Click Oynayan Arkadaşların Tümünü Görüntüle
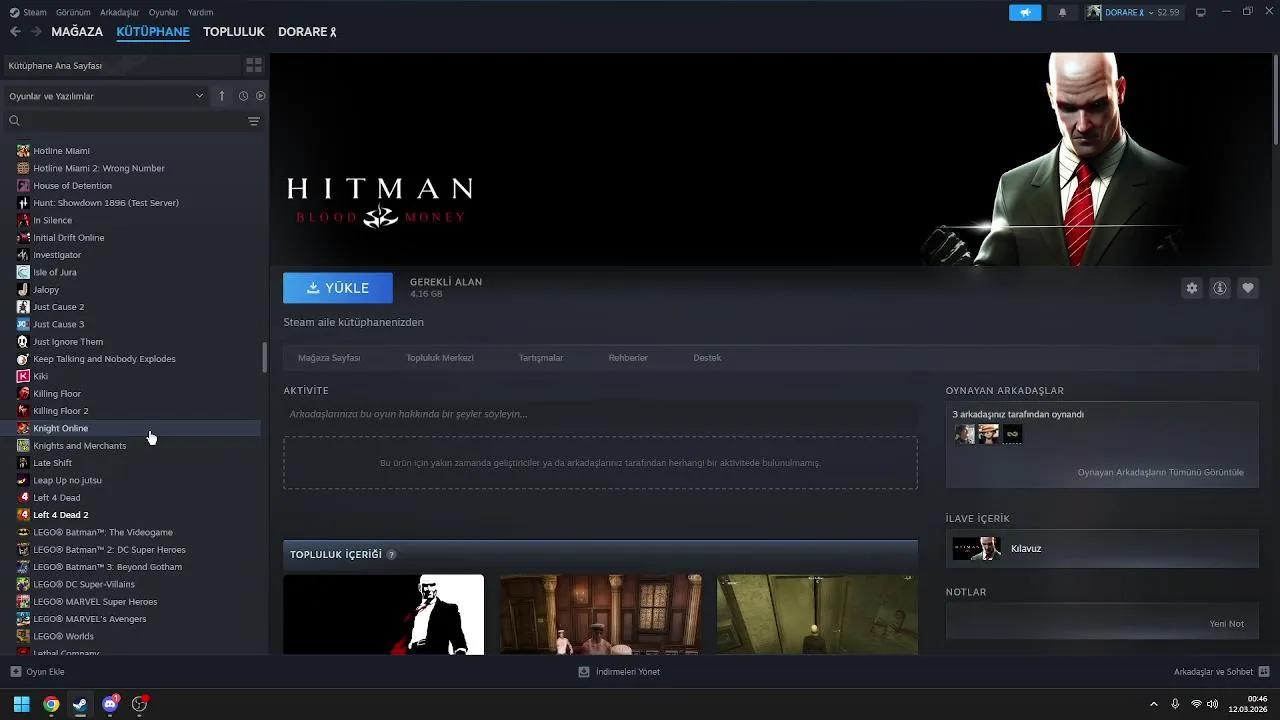The width and height of the screenshot is (1280, 720). pyautogui.click(x=1160, y=472)
